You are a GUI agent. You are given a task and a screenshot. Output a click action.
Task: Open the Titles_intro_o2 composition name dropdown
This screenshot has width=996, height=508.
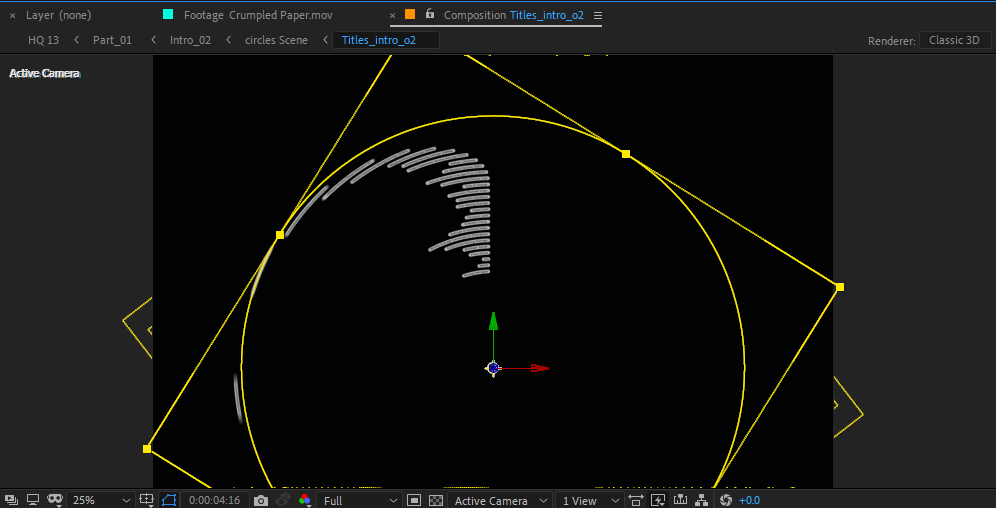pos(547,15)
